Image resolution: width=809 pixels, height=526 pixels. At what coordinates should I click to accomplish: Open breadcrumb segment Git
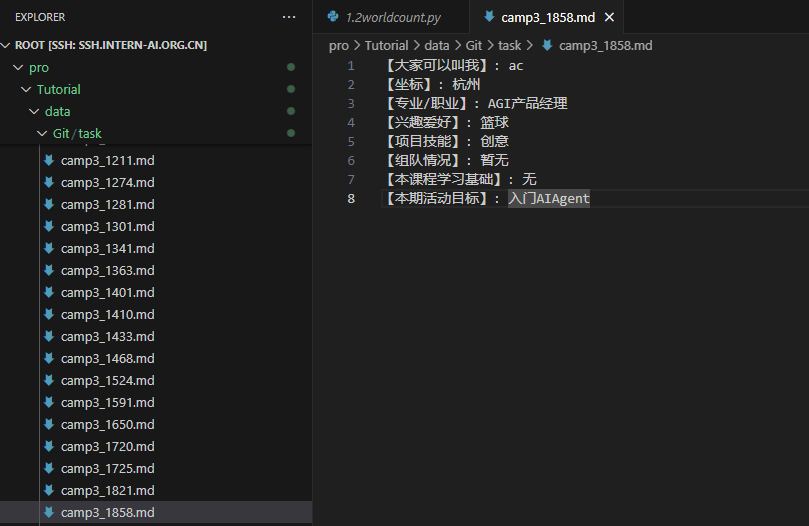point(474,46)
